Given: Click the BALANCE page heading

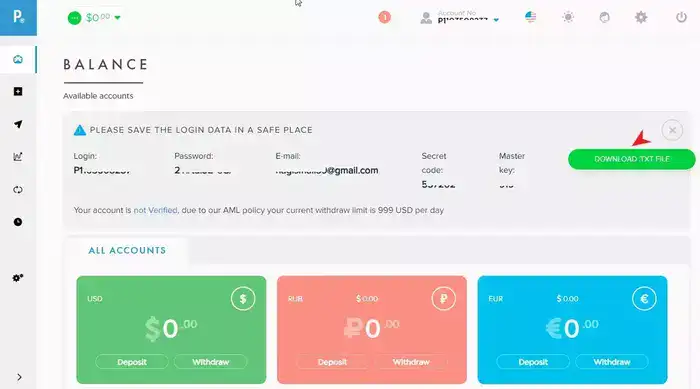Looking at the screenshot, I should pos(105,65).
